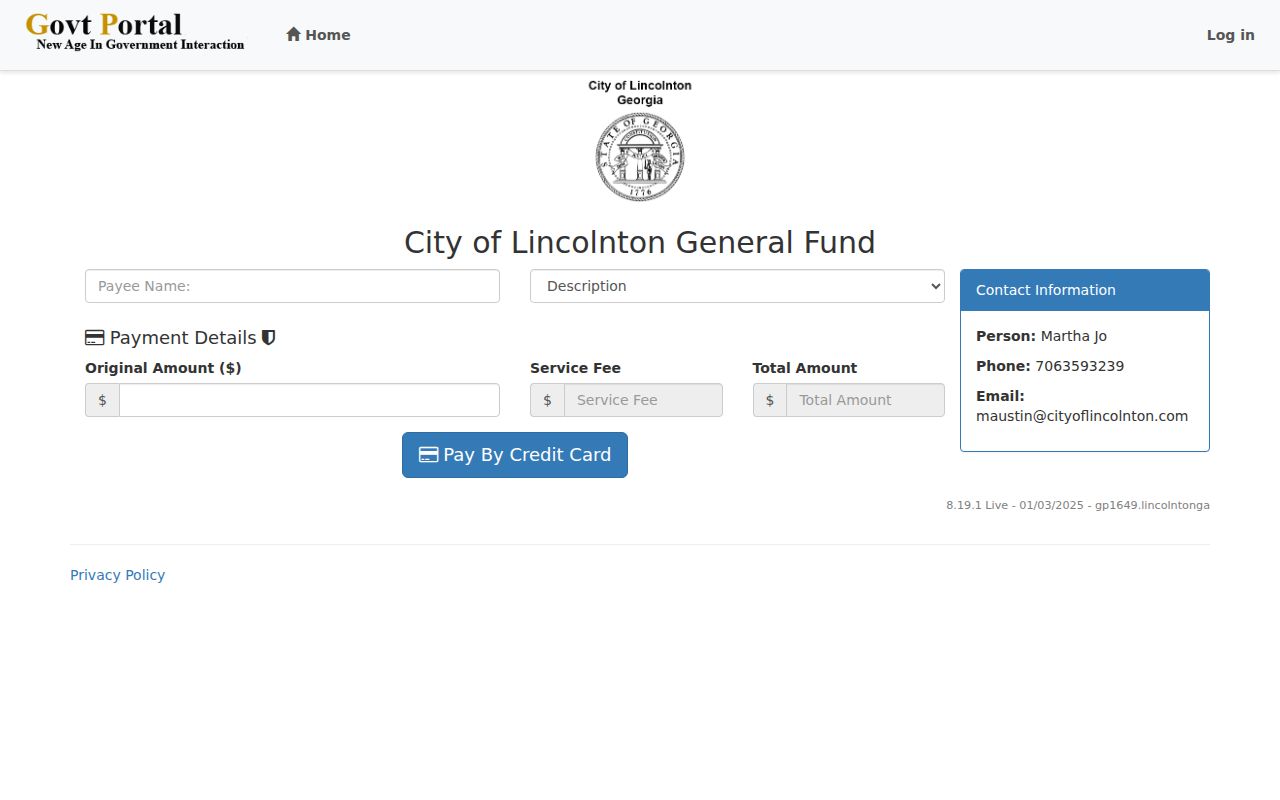Click the credit card icon beside Payment Details
The image size is (1280, 800).
point(95,338)
